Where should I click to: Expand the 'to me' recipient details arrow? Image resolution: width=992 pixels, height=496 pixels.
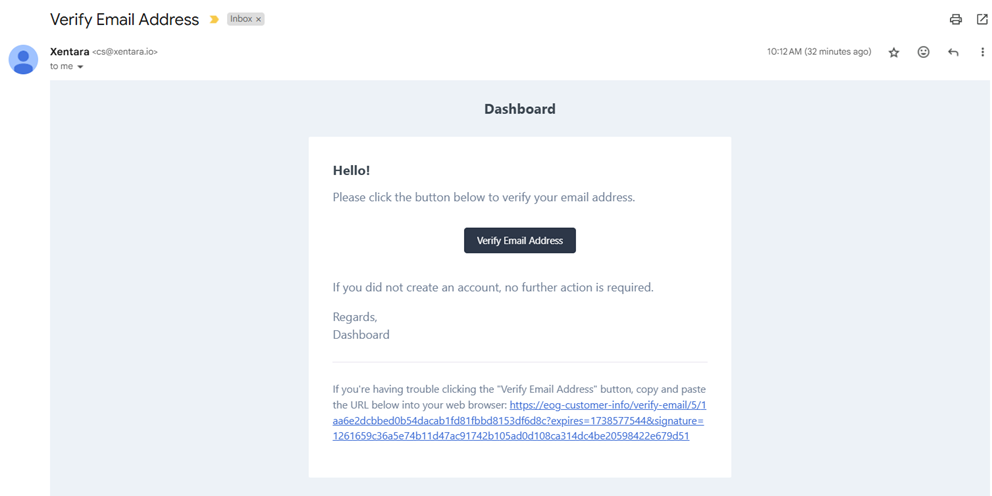pos(80,67)
